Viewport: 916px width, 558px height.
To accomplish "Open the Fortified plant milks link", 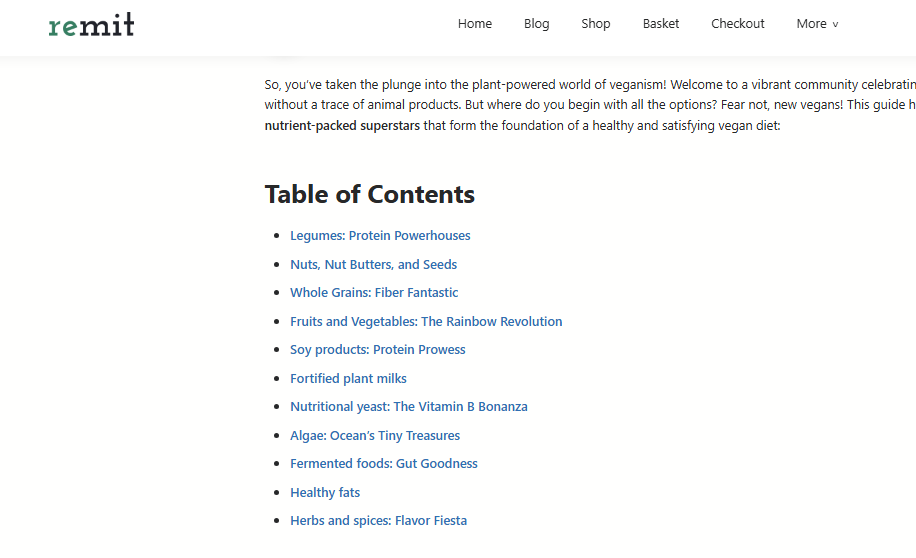I will coord(348,379).
